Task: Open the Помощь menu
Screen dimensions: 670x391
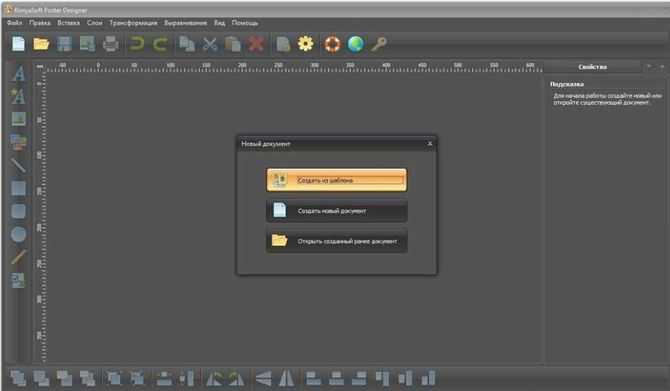Action: tap(245, 23)
